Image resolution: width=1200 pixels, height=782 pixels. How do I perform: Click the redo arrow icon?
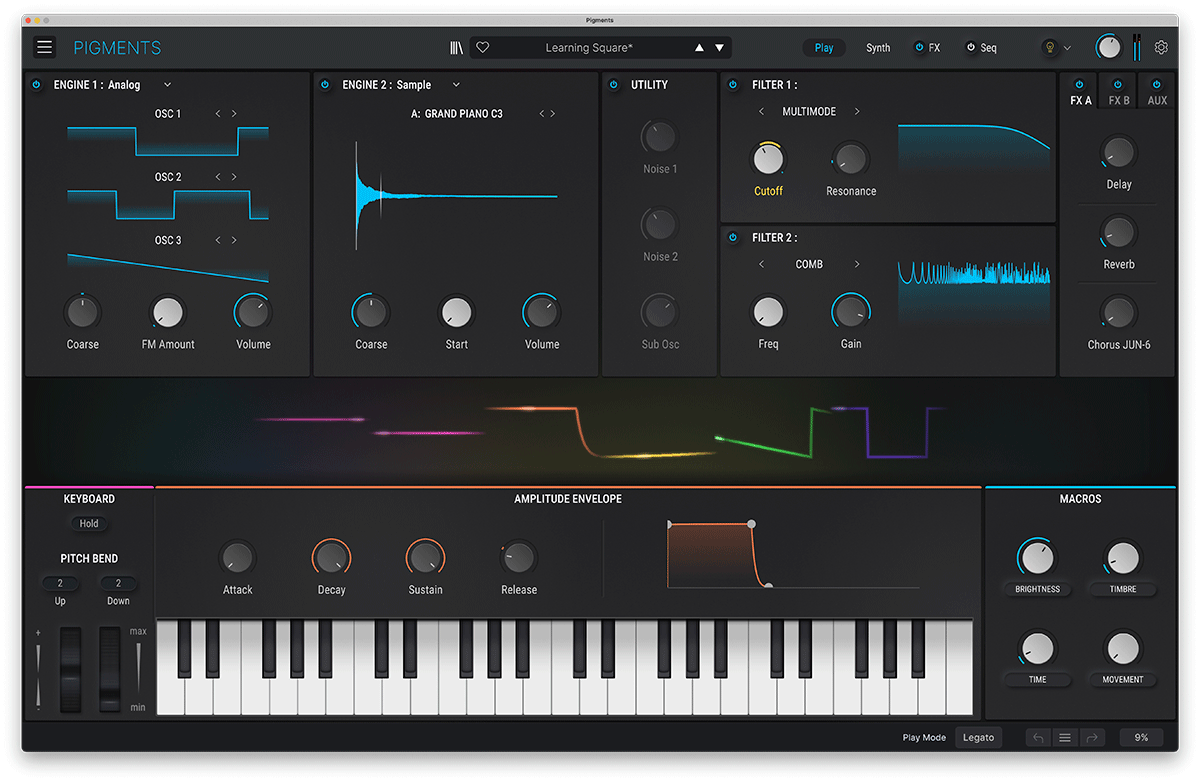tap(1091, 737)
